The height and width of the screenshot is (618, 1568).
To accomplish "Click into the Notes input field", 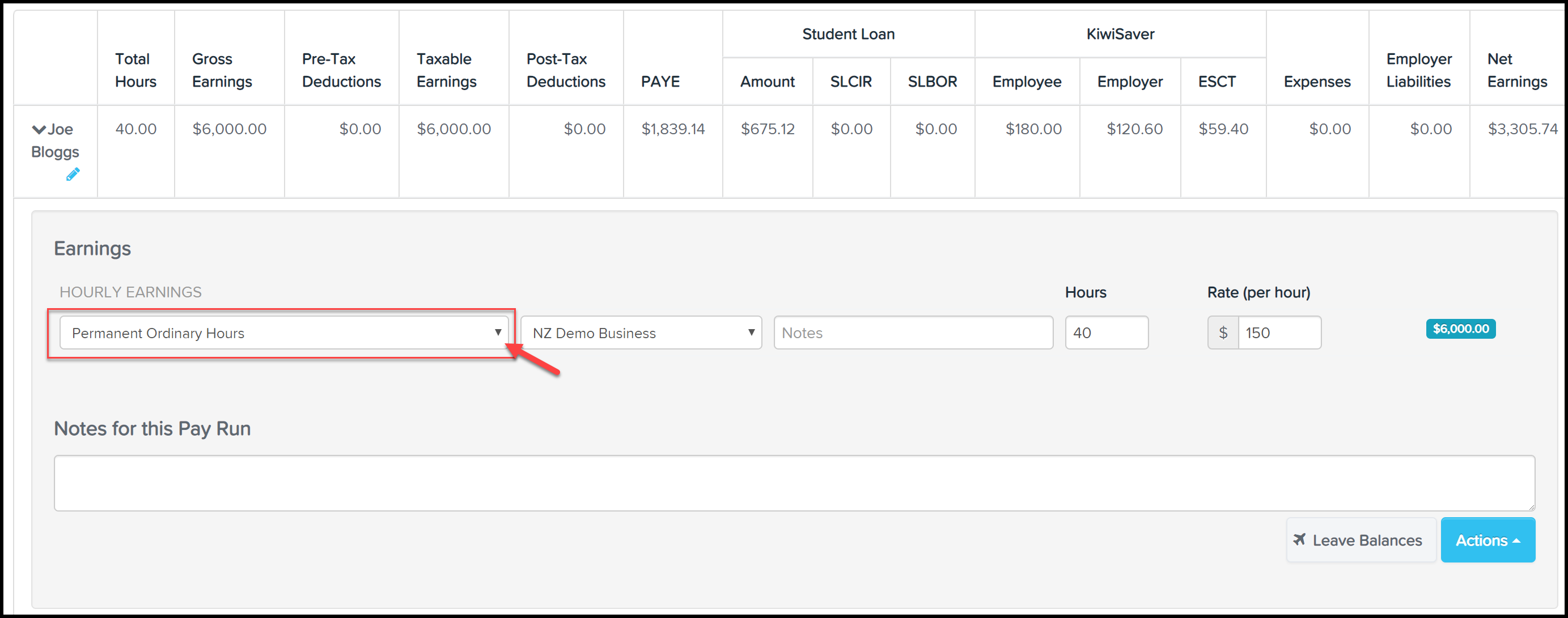I will [x=913, y=333].
